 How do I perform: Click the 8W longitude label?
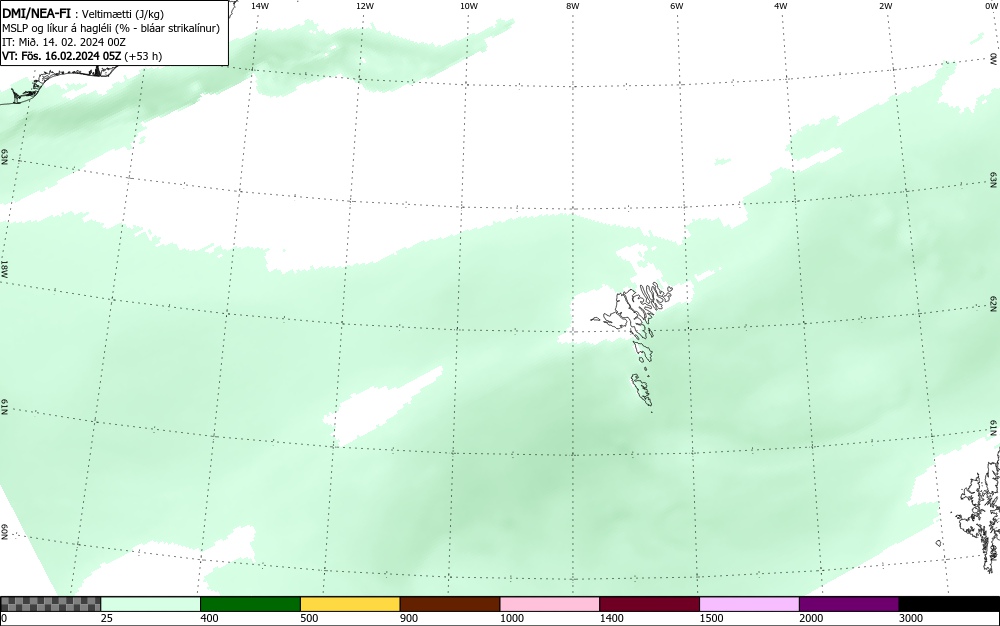[573, 6]
